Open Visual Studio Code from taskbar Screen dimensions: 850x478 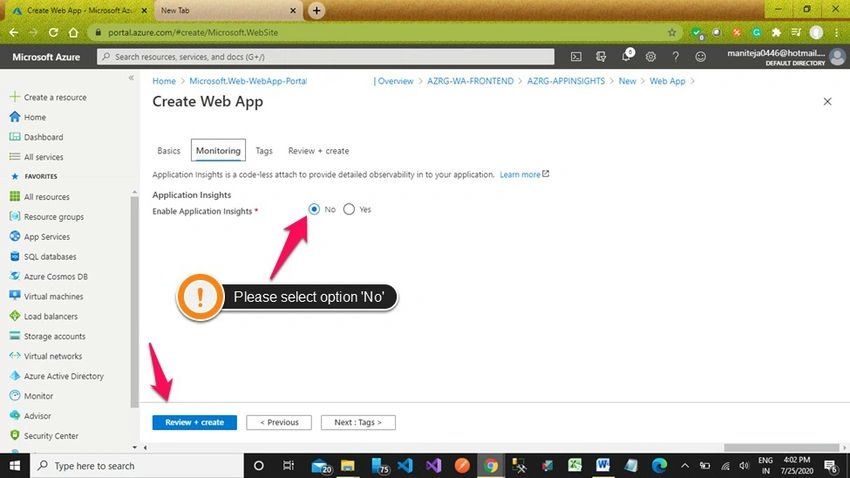pyautogui.click(x=405, y=466)
